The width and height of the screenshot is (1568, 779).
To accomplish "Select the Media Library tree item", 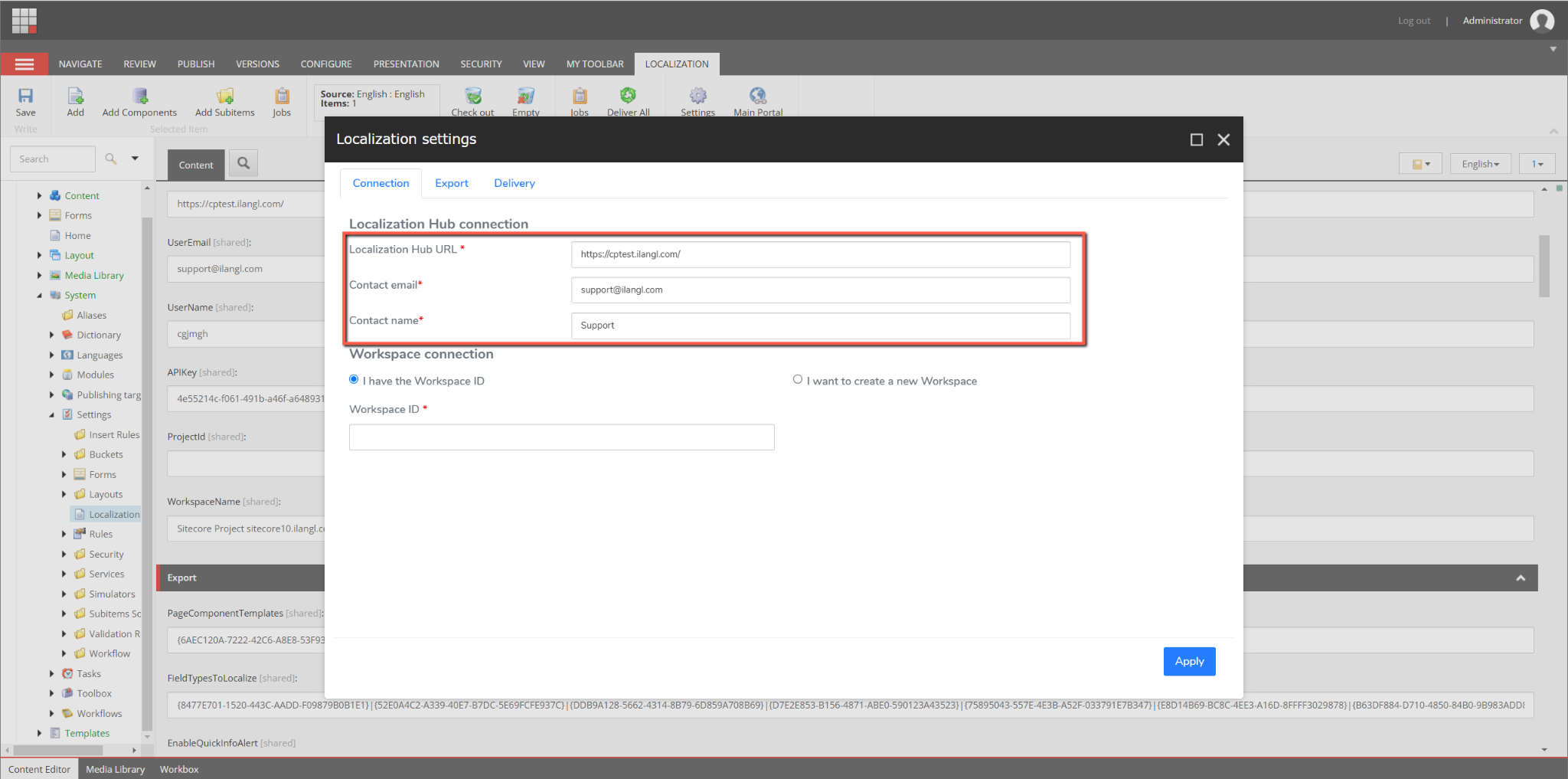I will [x=94, y=276].
